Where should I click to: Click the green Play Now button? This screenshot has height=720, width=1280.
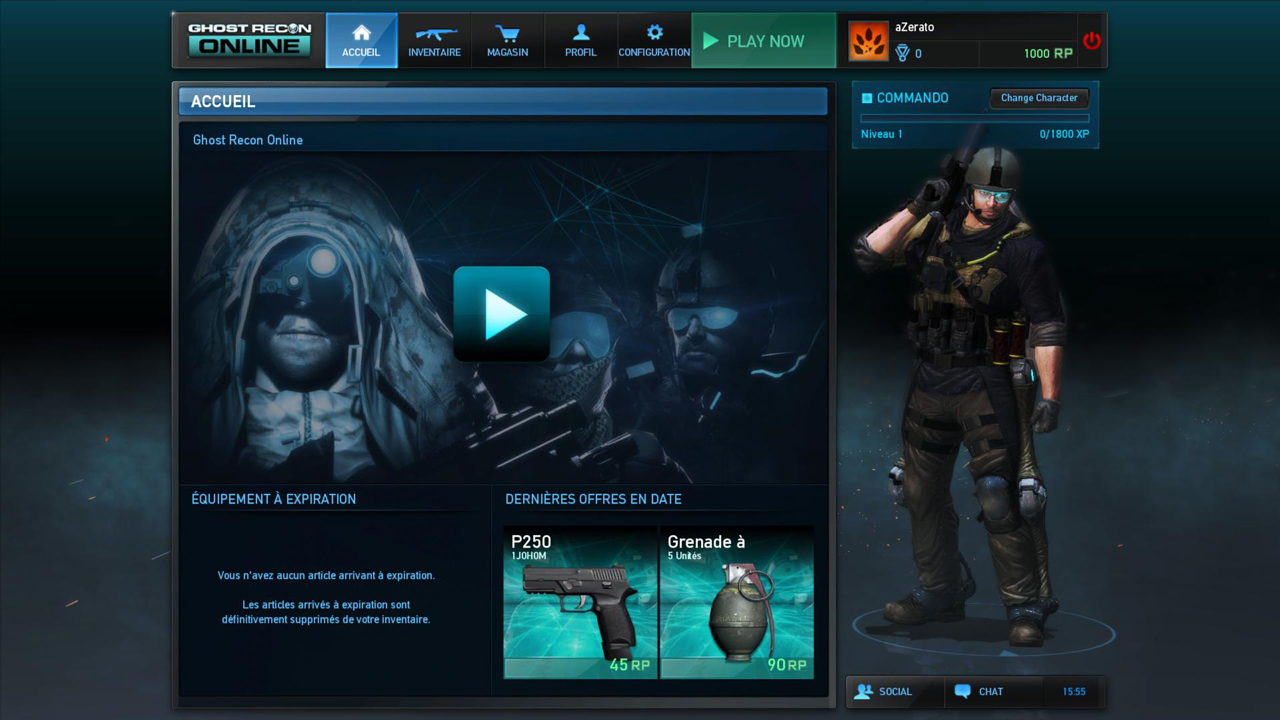tap(764, 41)
